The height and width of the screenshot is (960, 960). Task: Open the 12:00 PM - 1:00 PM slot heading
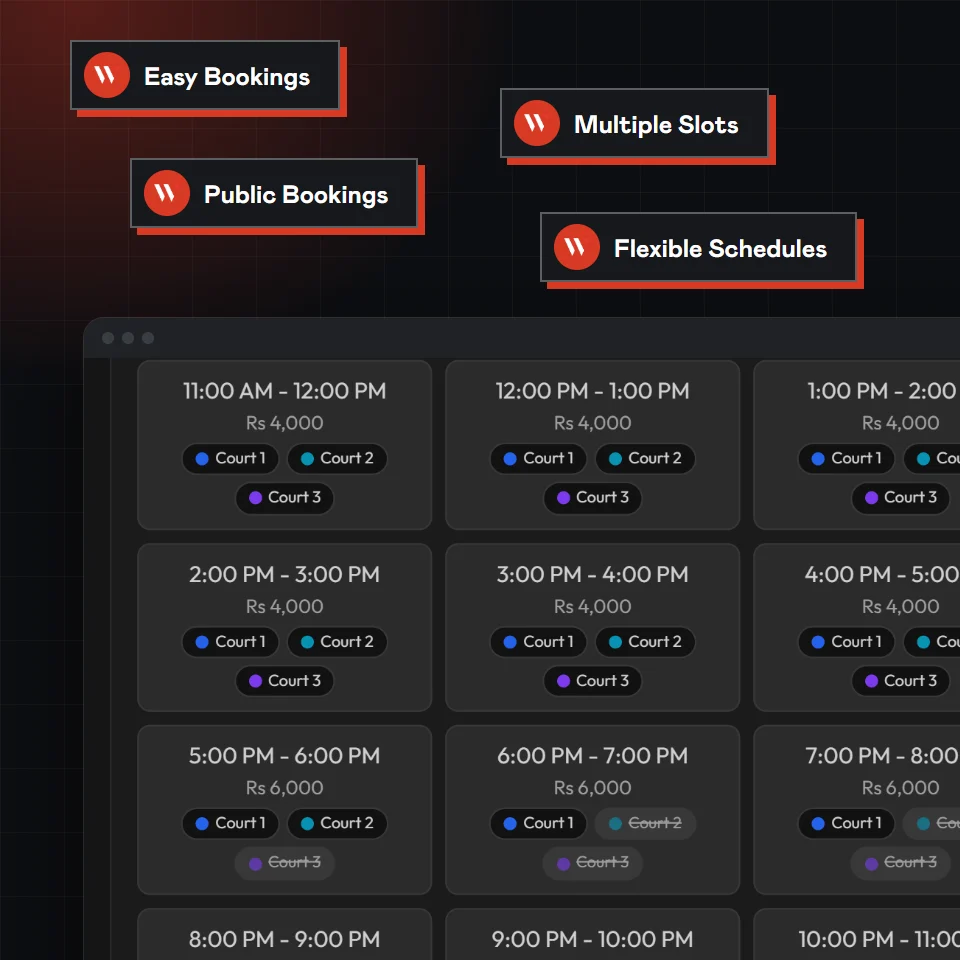click(593, 391)
